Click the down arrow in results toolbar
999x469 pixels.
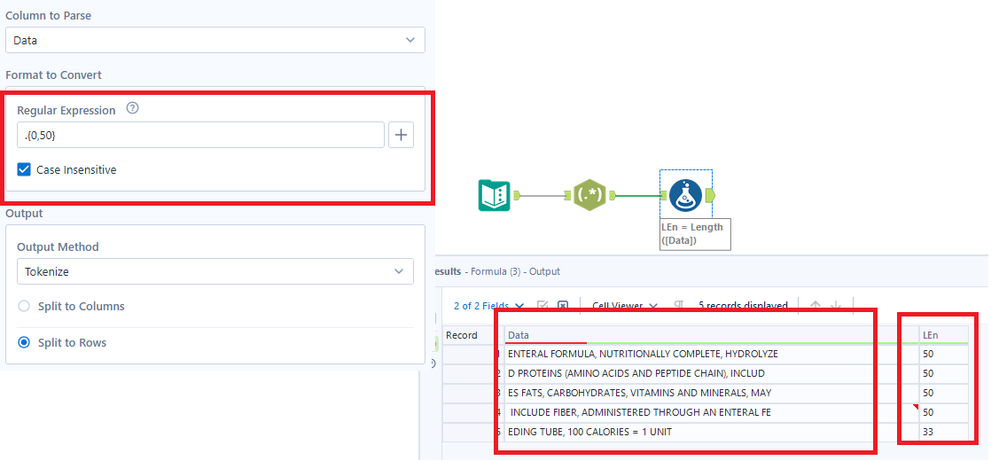838,306
